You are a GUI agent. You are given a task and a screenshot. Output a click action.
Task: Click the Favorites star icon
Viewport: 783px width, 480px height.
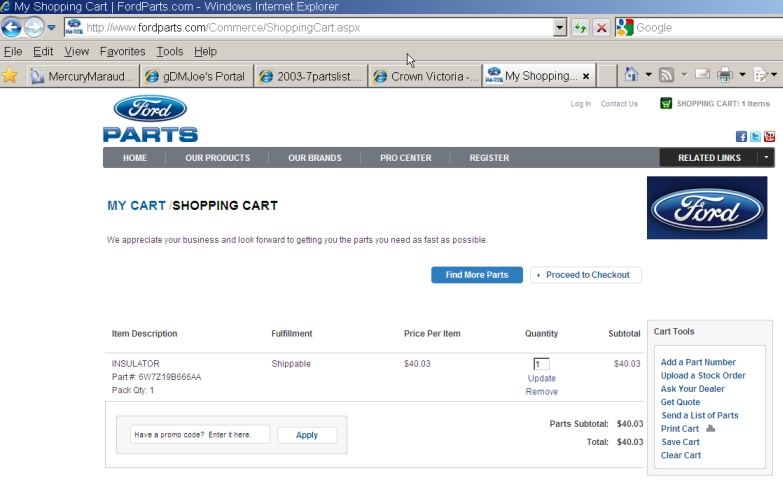[x=10, y=75]
